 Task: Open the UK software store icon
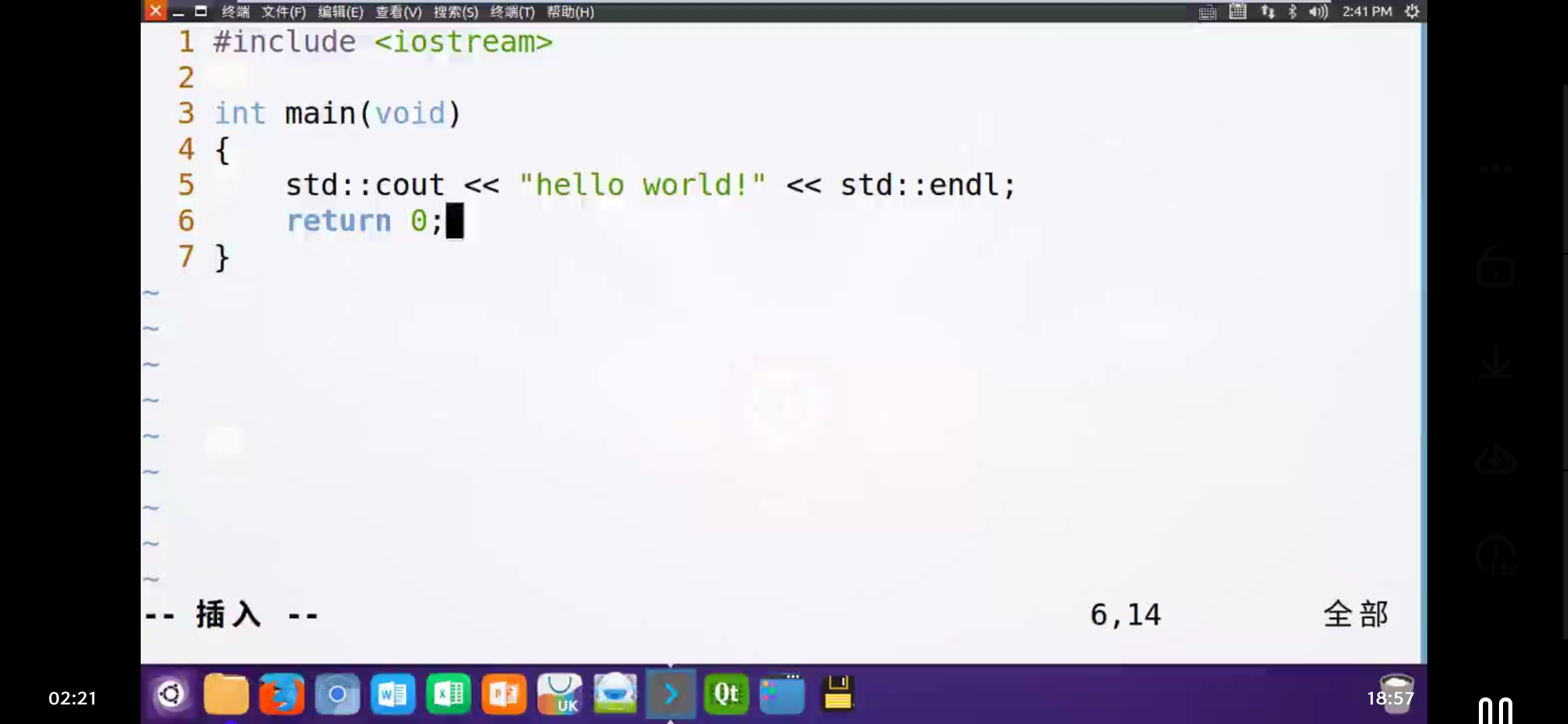560,695
